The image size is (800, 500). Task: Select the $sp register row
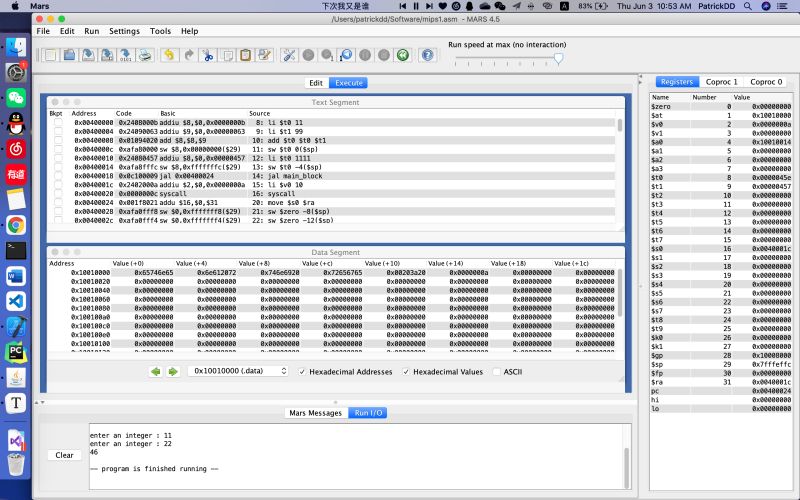[x=721, y=364]
